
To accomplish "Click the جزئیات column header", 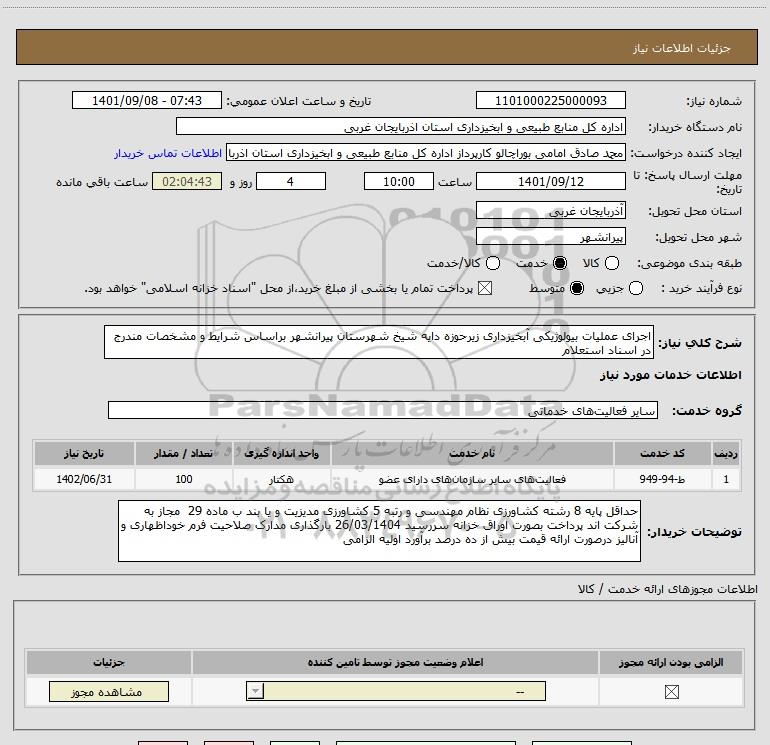I will (109, 662).
